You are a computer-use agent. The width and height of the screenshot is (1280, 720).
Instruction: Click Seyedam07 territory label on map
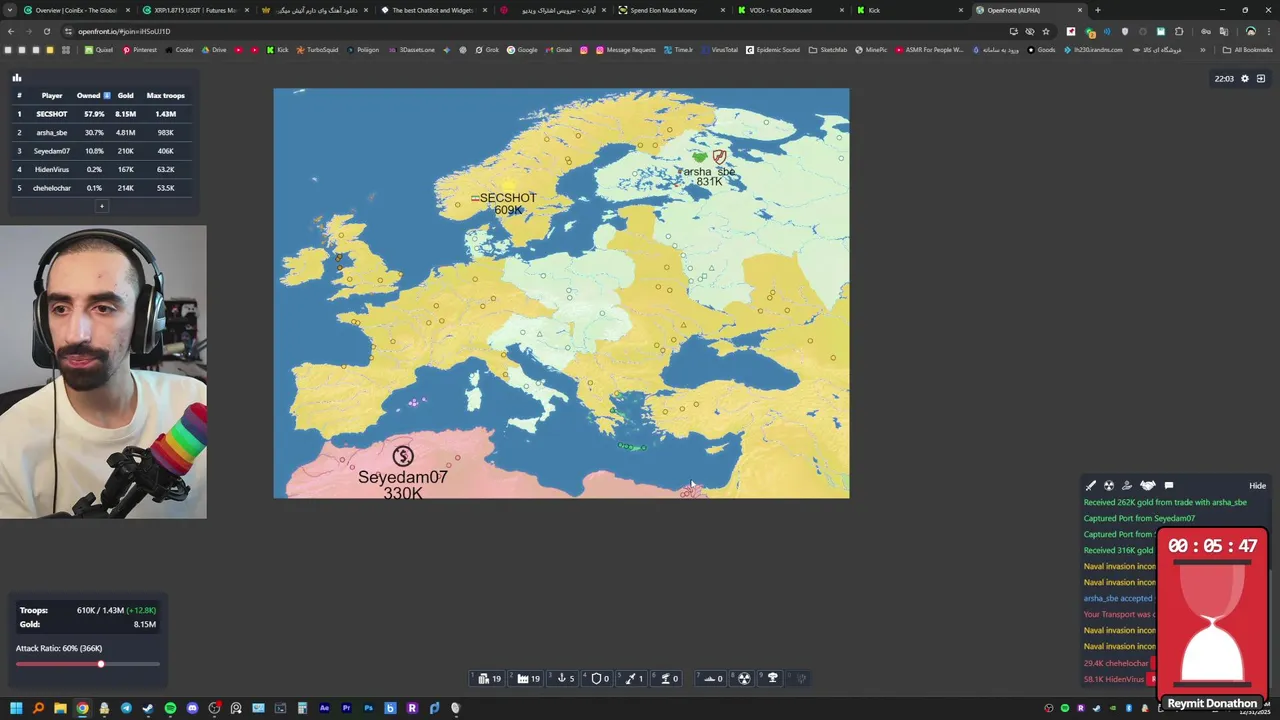click(x=403, y=477)
